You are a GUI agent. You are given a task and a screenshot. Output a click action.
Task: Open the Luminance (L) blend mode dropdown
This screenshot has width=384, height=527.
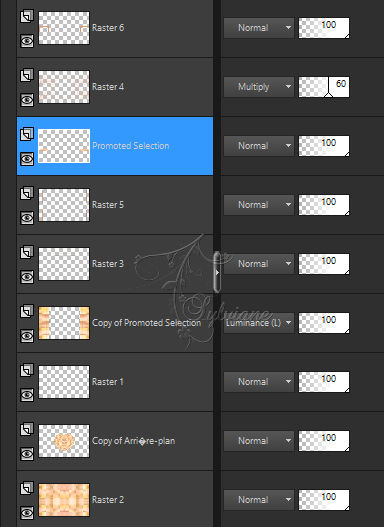pos(259,323)
